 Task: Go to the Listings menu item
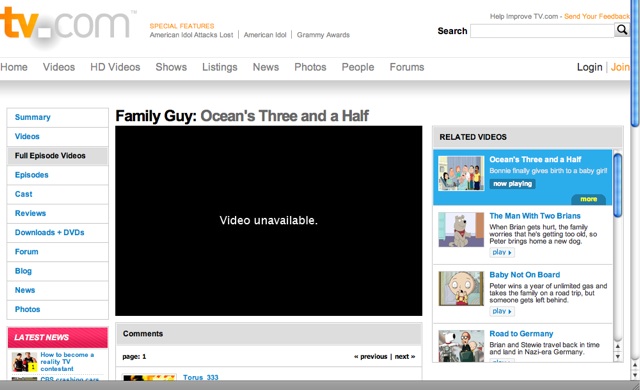coord(220,67)
